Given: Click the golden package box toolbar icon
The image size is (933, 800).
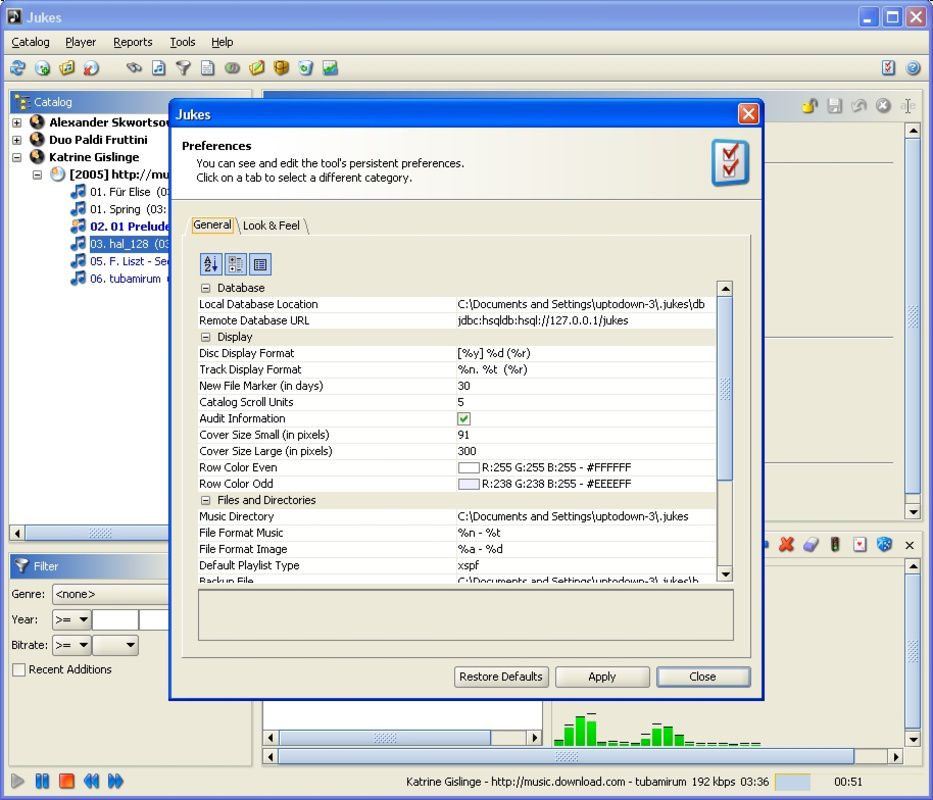Looking at the screenshot, I should click(281, 68).
